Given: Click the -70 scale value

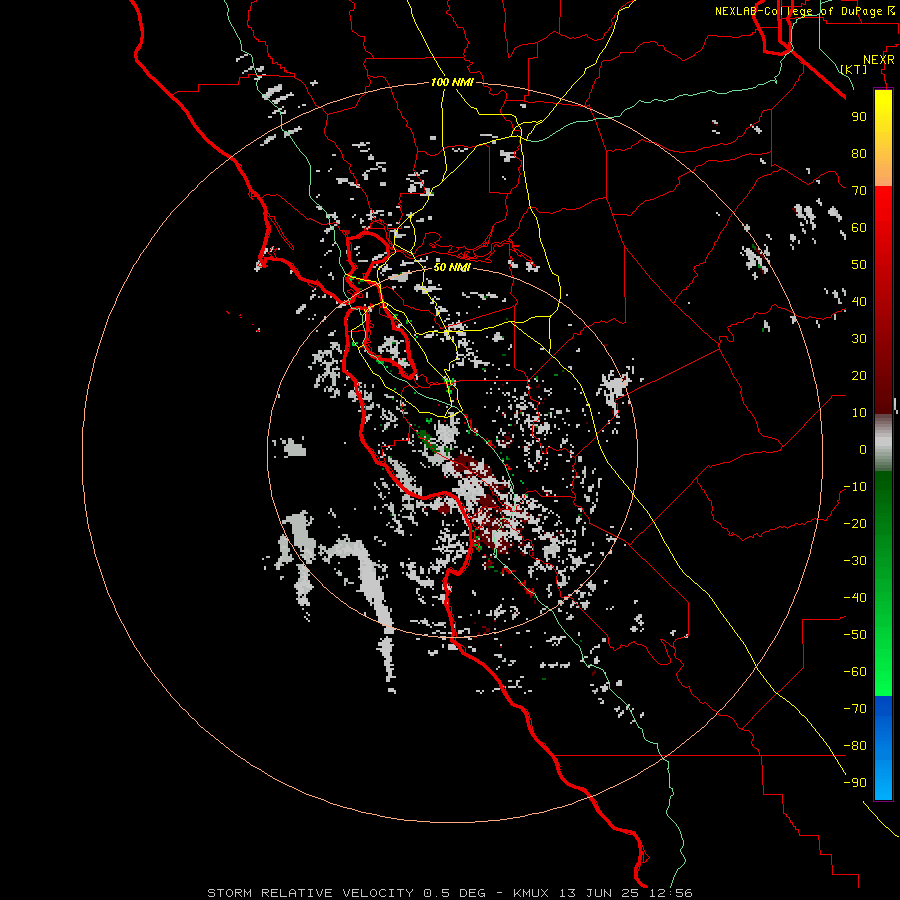Looking at the screenshot, I should pyautogui.click(x=855, y=709).
